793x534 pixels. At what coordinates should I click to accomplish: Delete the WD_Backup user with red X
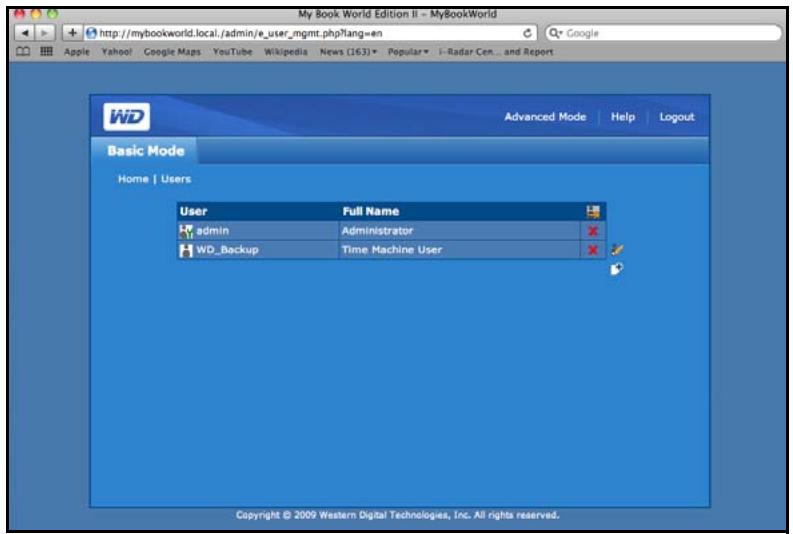click(x=593, y=250)
